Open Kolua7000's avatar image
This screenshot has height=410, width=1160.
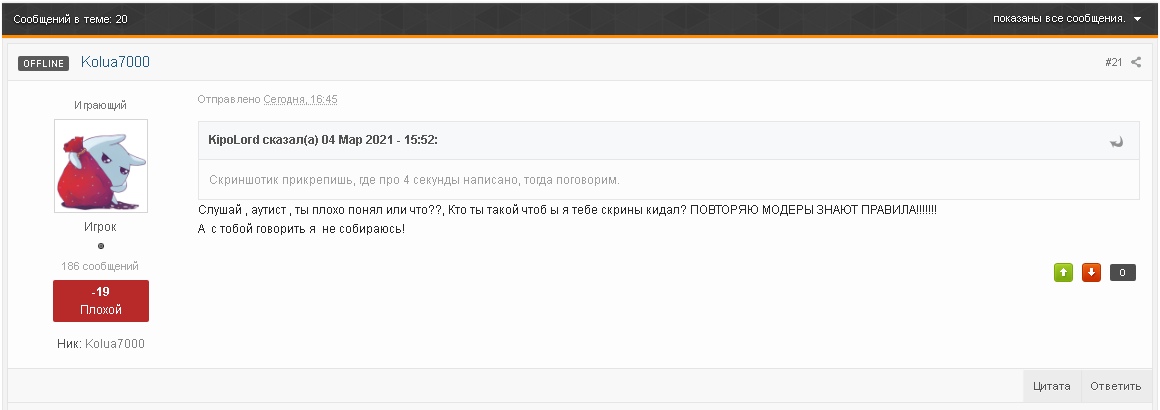[101, 166]
